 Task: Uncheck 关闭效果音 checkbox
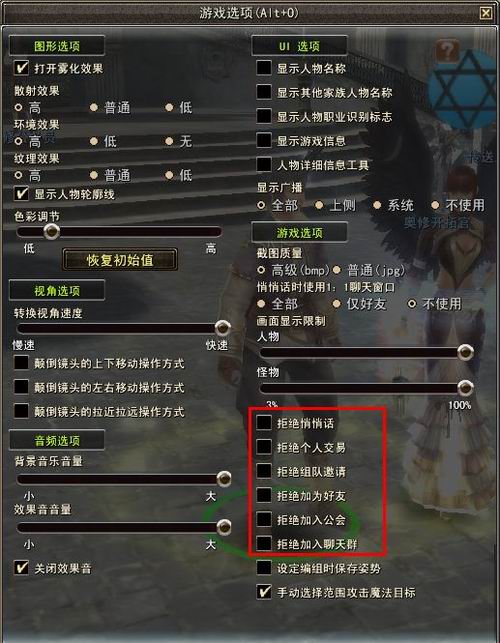click(x=21, y=568)
